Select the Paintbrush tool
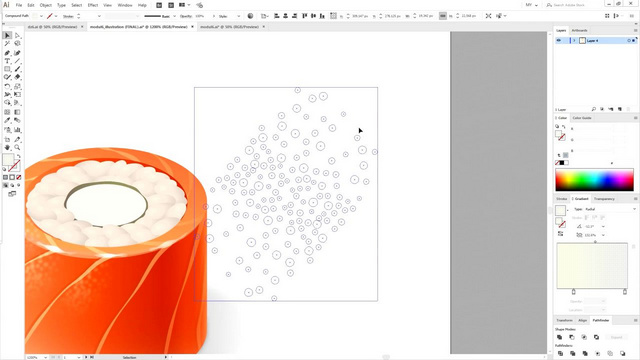 pos(17,69)
